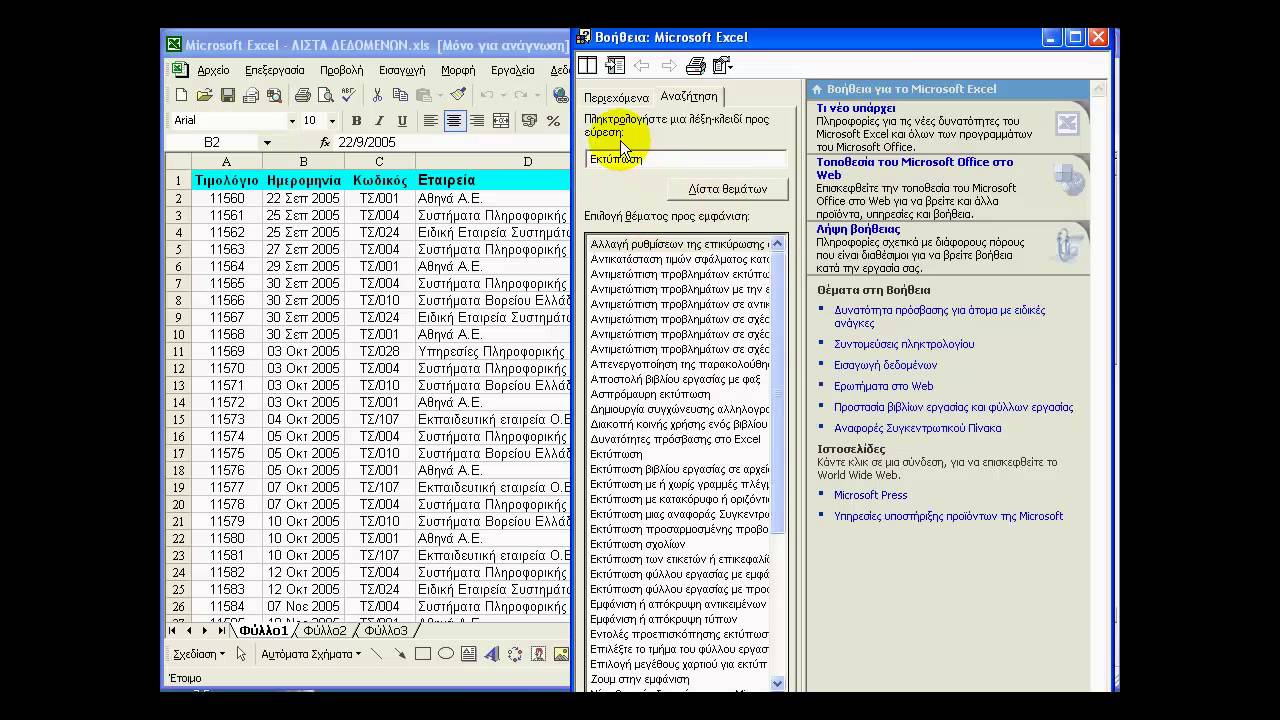The height and width of the screenshot is (720, 1280).
Task: Click the Λίστα θεμάτων button
Action: (728, 189)
